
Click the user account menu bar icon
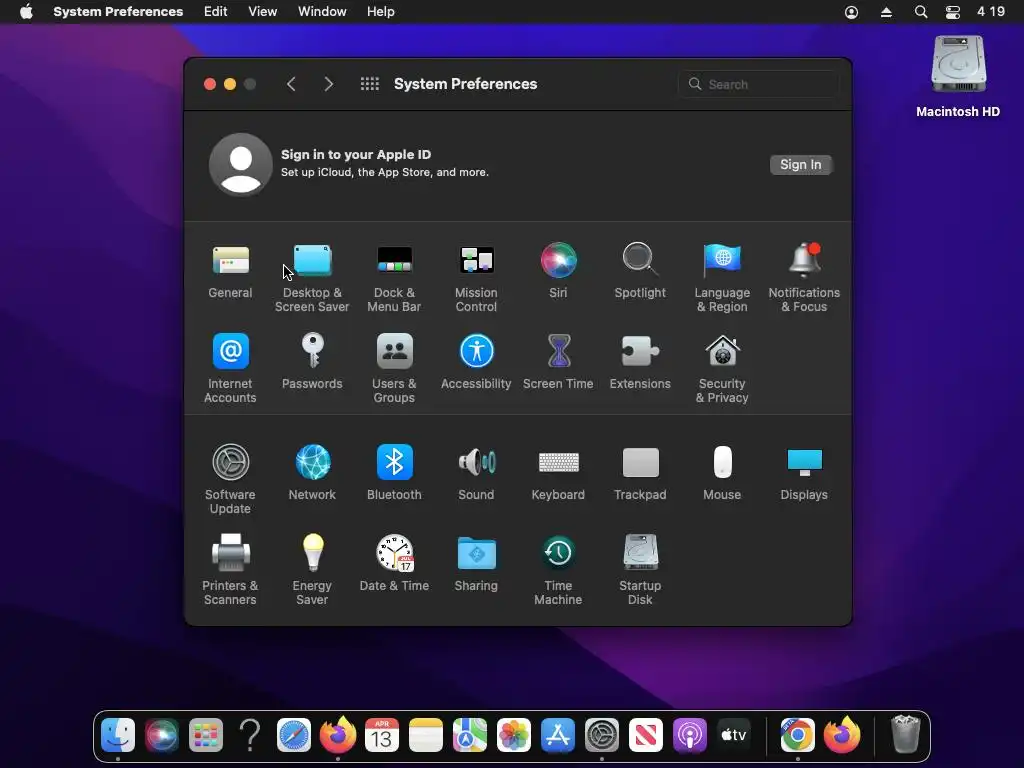852,12
